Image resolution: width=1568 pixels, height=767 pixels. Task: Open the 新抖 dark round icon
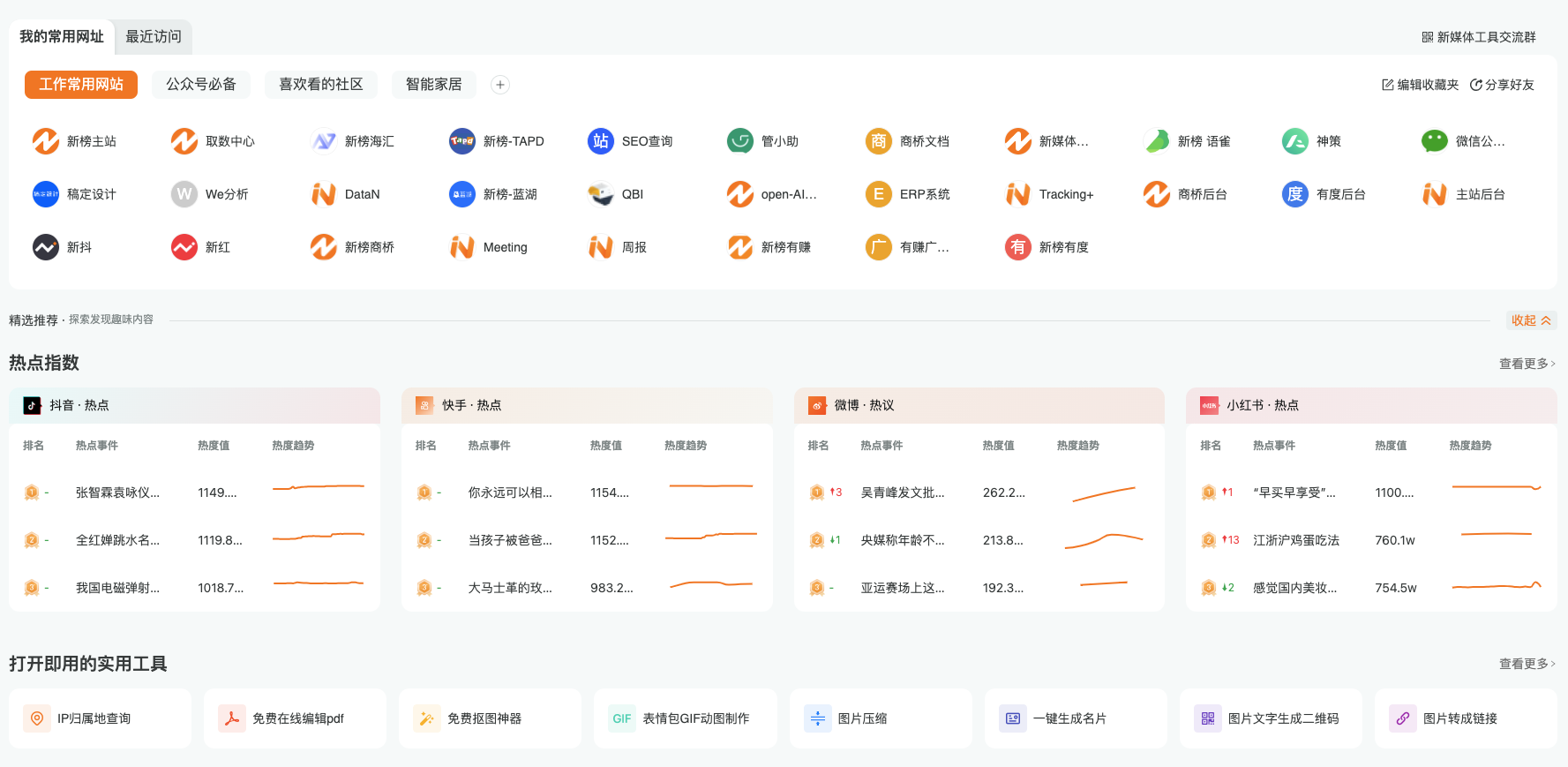click(x=46, y=247)
